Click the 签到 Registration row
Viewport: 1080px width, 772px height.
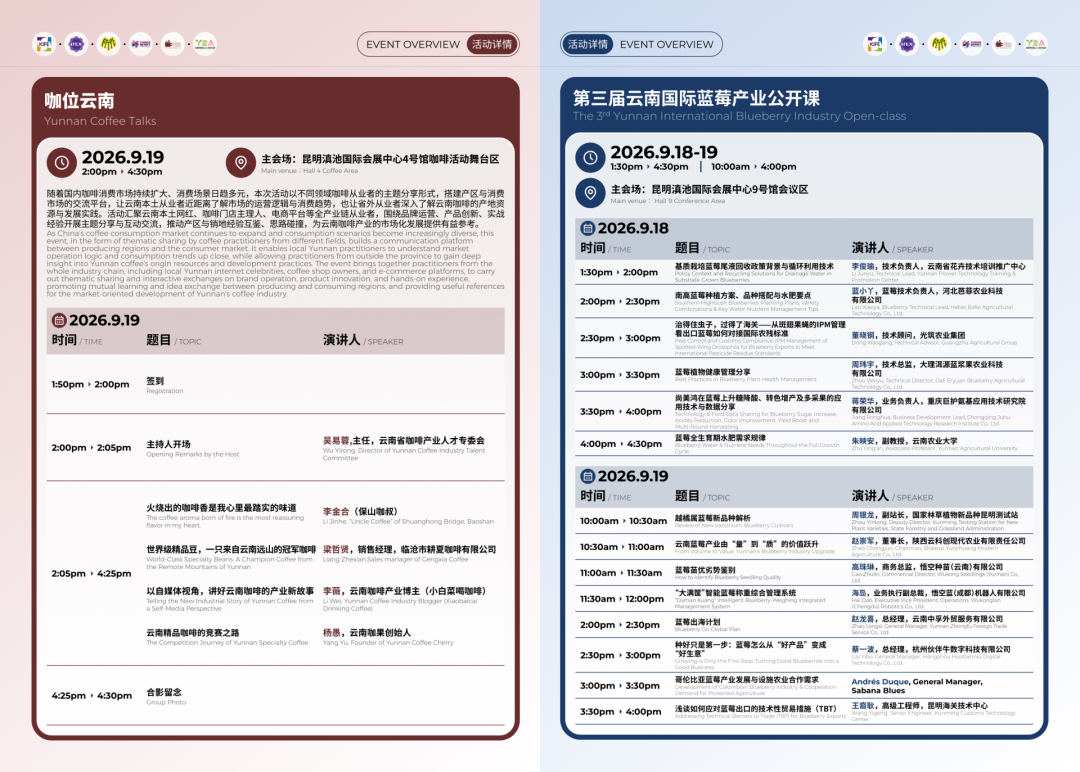point(276,384)
